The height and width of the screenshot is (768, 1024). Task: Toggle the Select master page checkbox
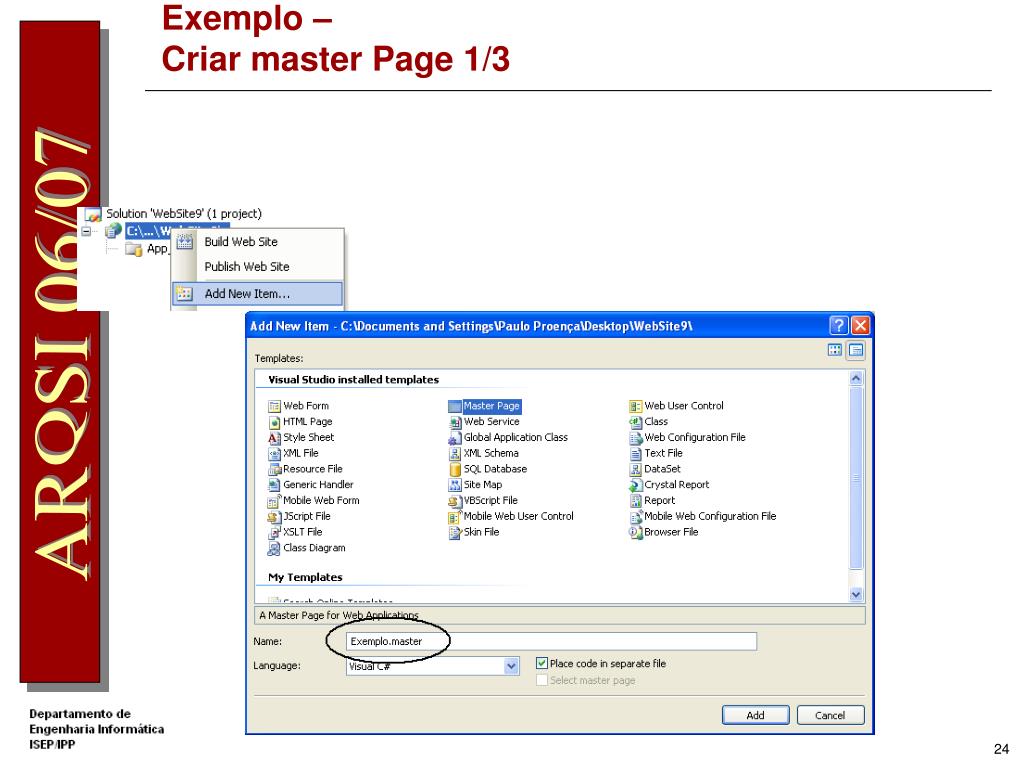541,680
